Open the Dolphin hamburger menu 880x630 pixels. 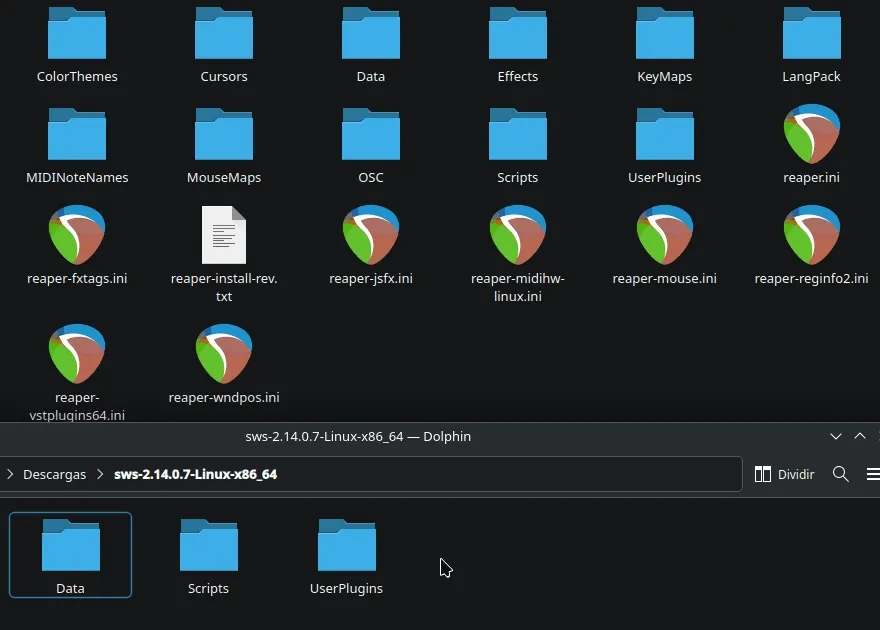873,474
